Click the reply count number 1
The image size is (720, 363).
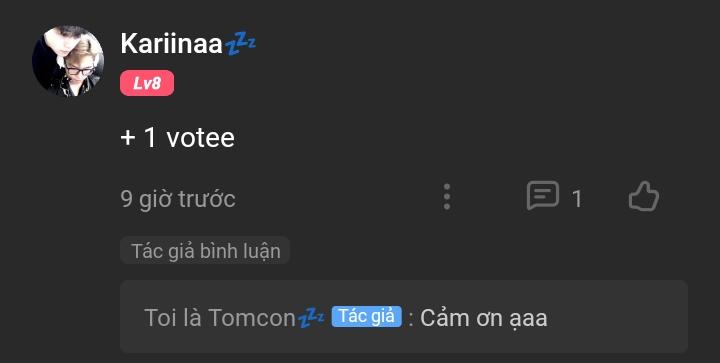pos(577,199)
